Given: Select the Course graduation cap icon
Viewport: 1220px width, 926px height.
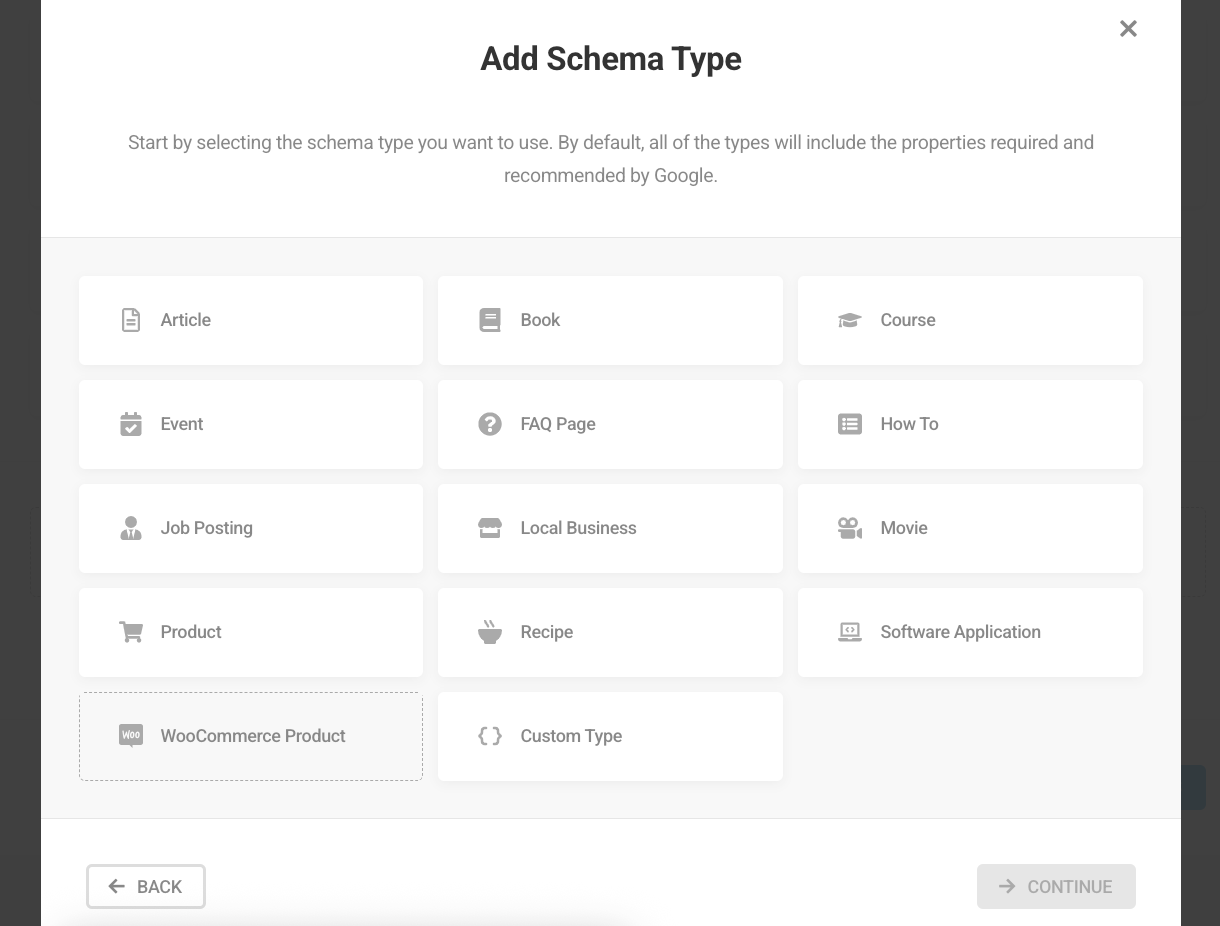Looking at the screenshot, I should click(849, 320).
